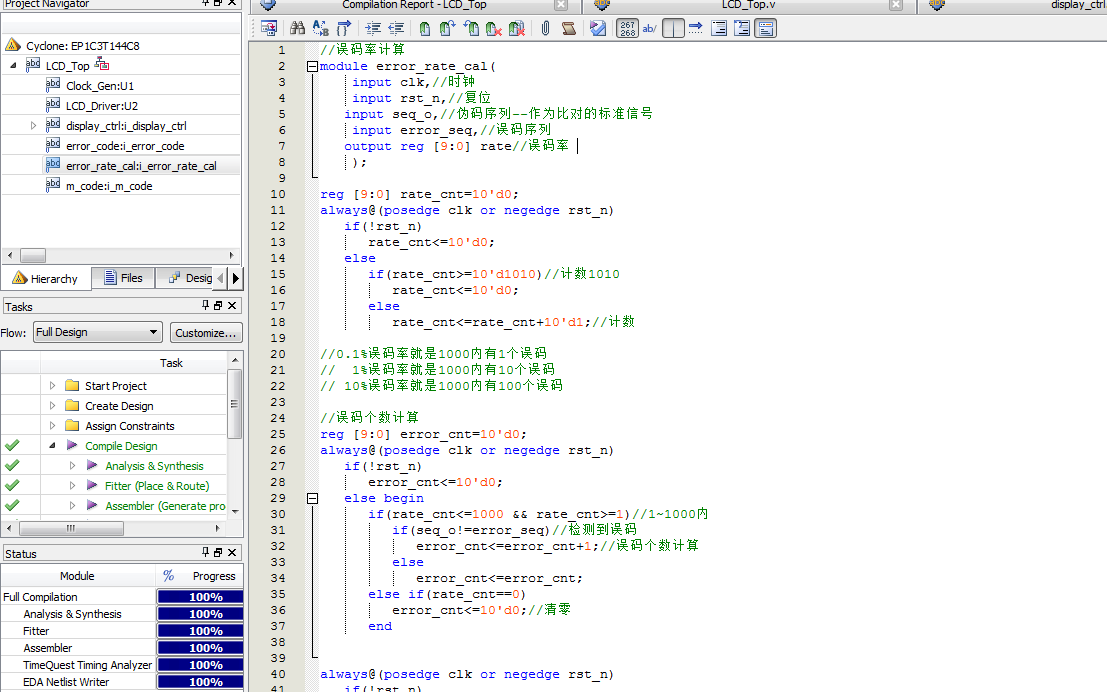Click the Decrease Indent toolbar icon
The height and width of the screenshot is (692, 1107).
point(397,29)
